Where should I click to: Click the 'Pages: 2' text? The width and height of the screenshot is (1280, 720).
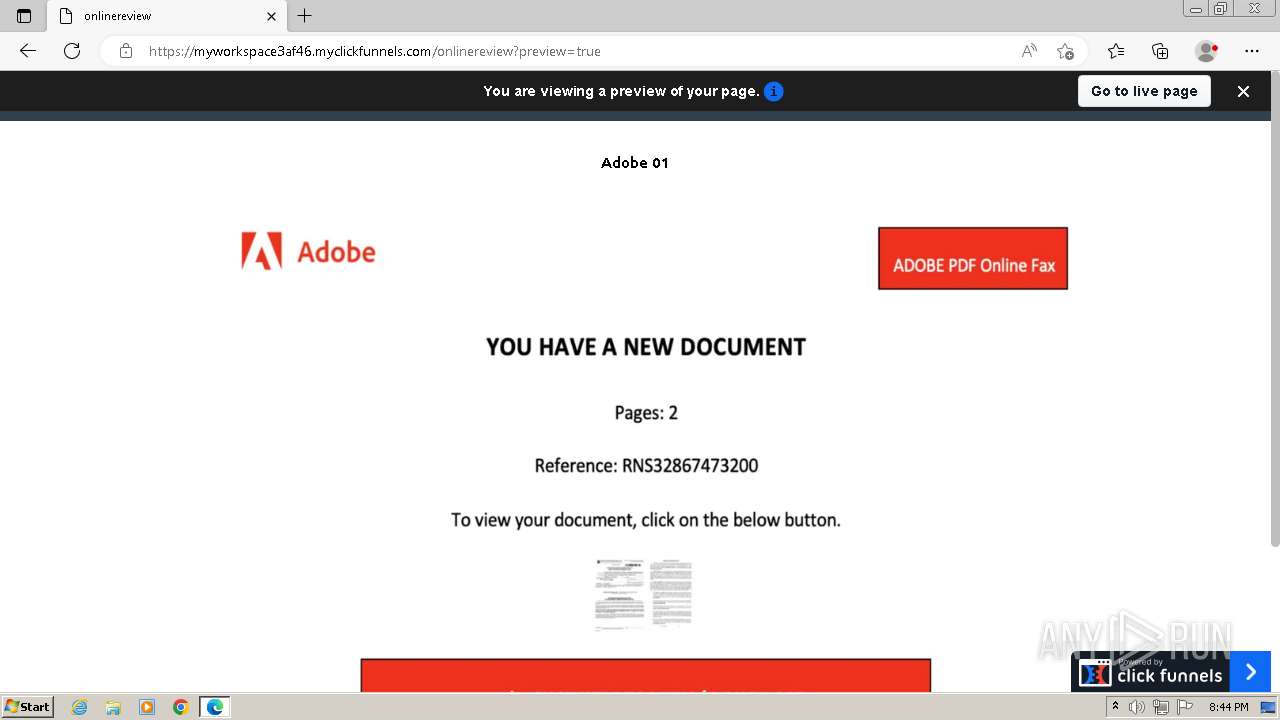click(646, 412)
